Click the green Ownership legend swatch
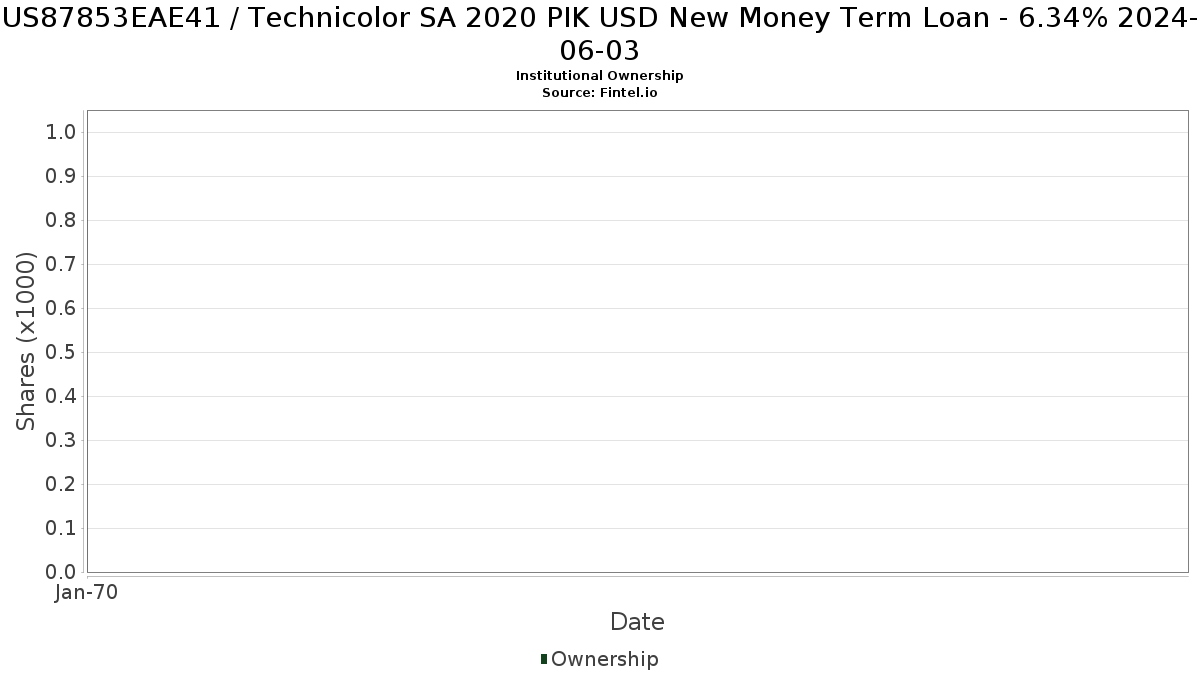The image size is (1200, 675). (x=544, y=659)
